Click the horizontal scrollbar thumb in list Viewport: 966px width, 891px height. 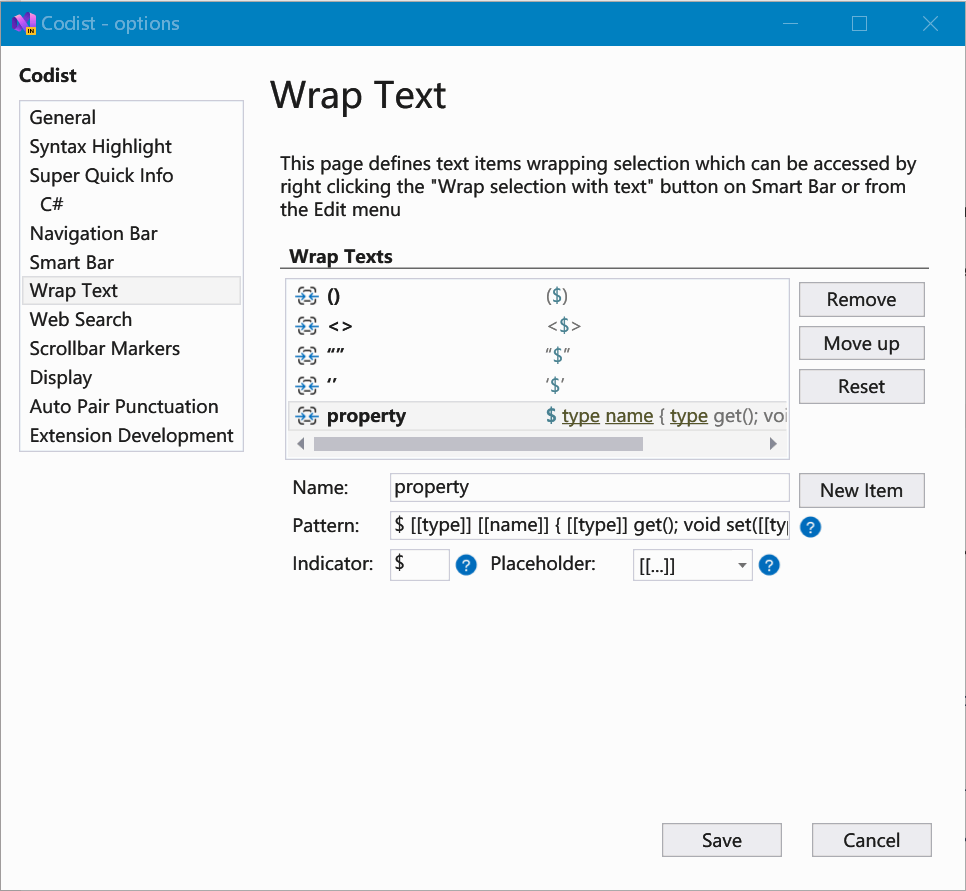click(x=478, y=444)
